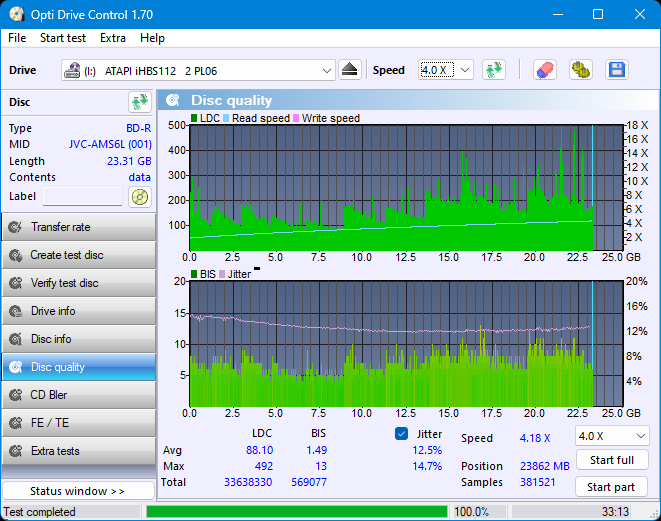Click the Read speed legend swatch

tap(226, 118)
